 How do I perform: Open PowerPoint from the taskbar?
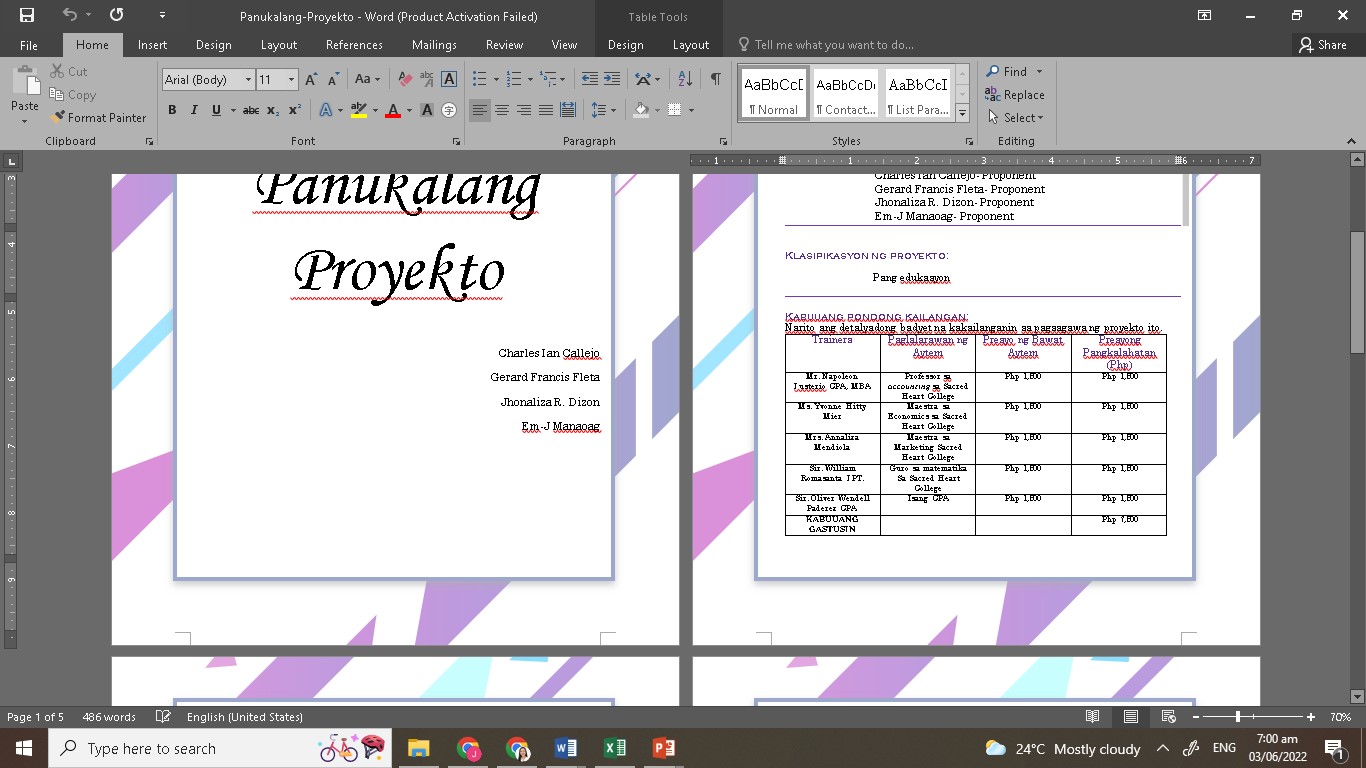(663, 748)
